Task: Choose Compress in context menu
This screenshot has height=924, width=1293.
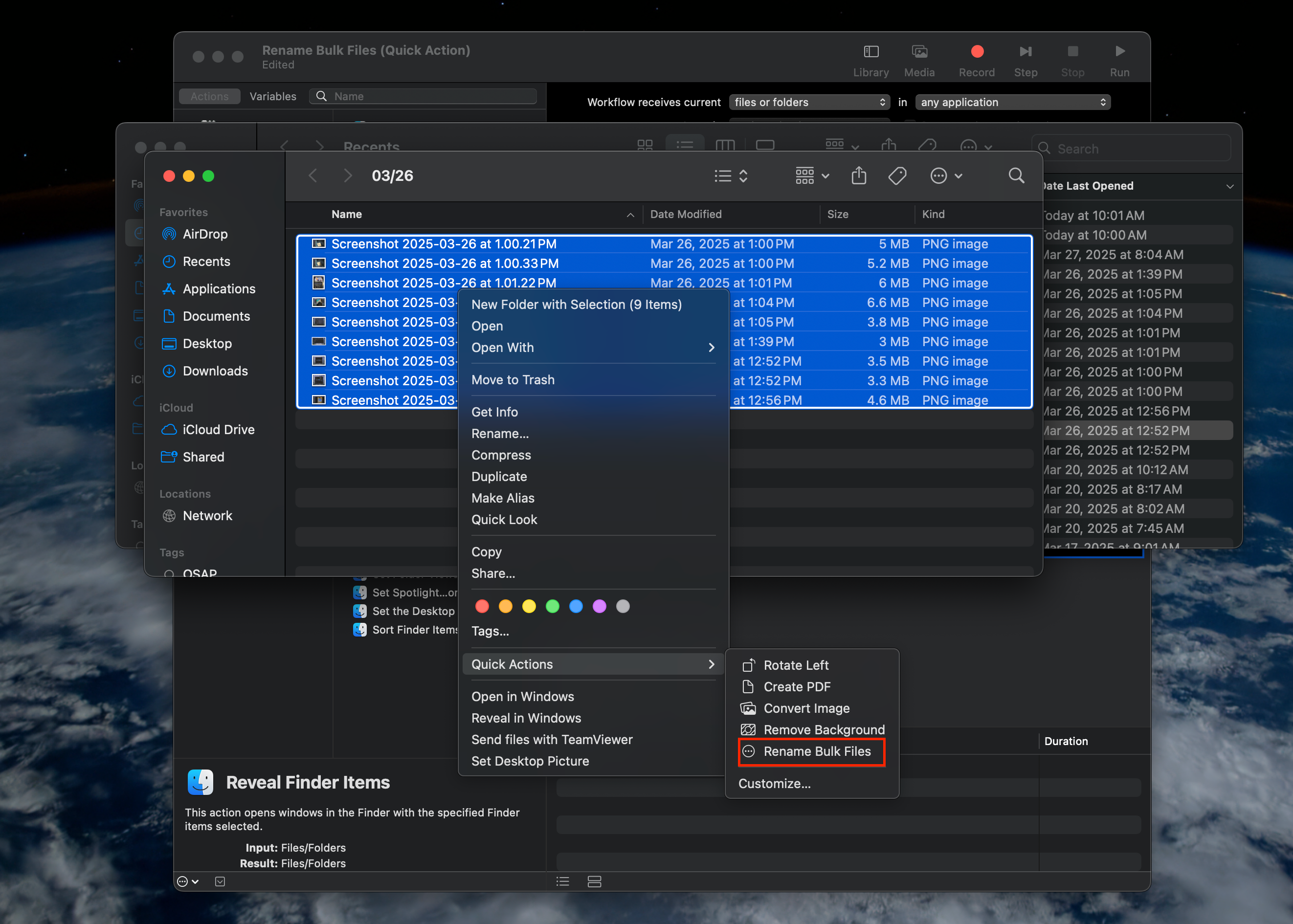Action: pos(593,455)
